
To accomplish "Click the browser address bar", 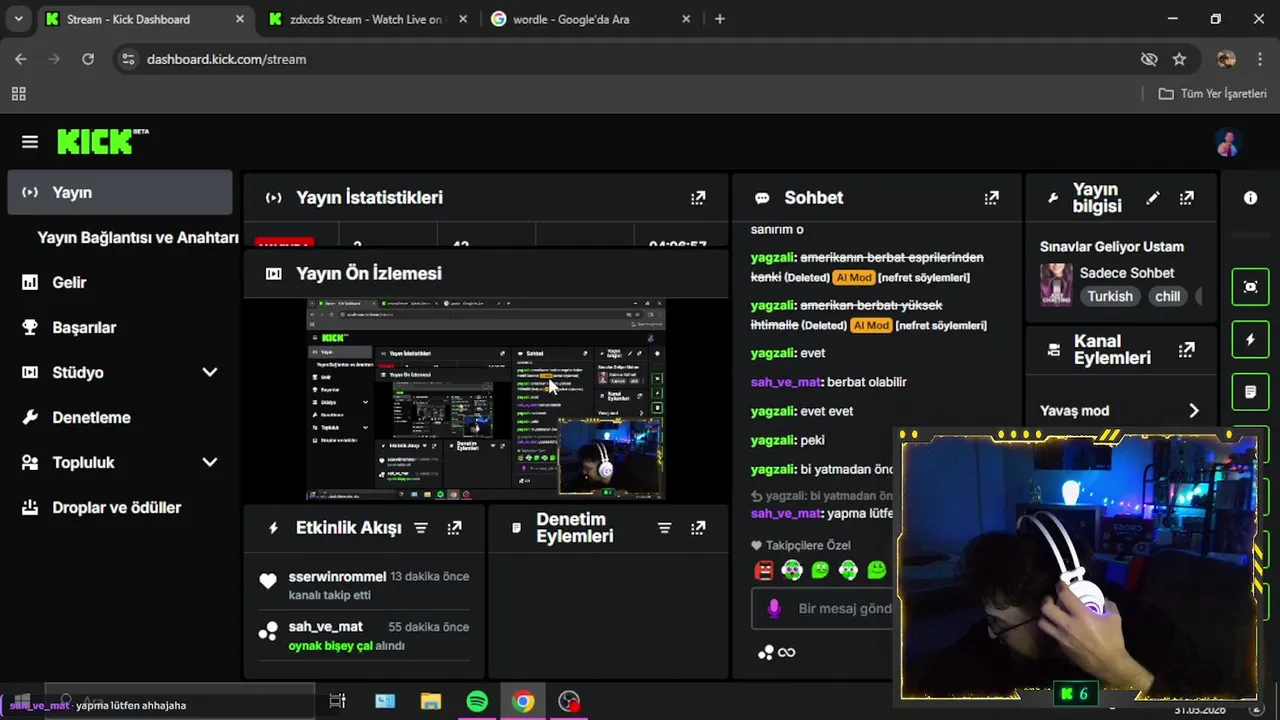I will (x=630, y=59).
